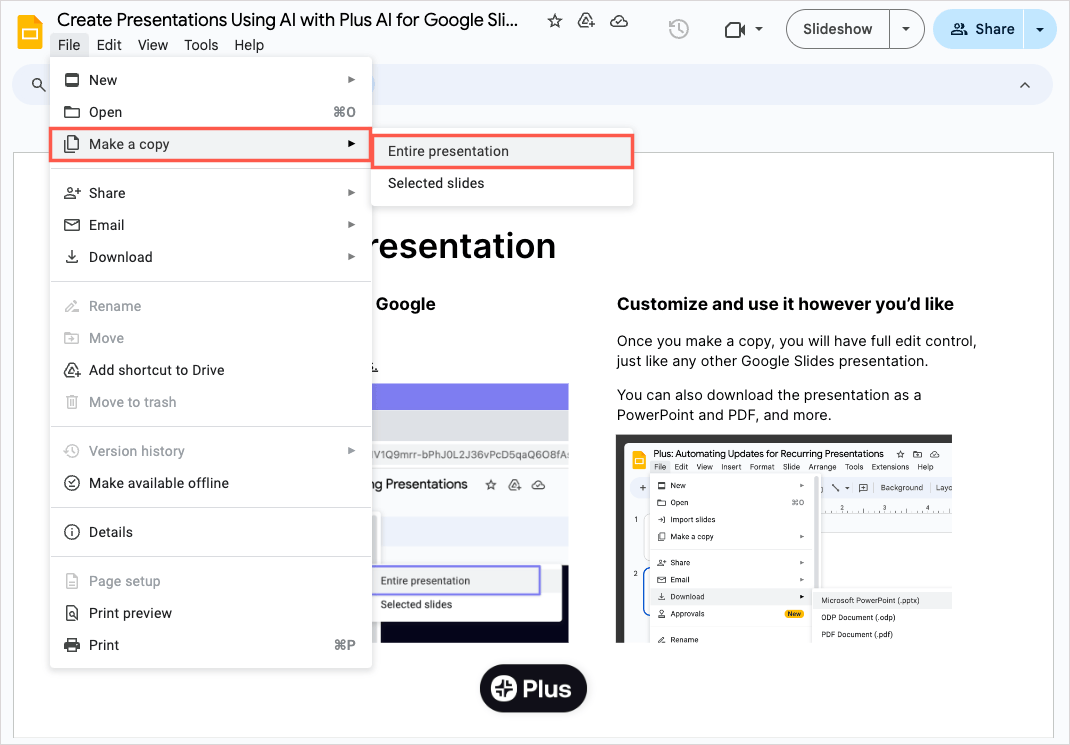Click the New slide icon in menu

coord(72,80)
